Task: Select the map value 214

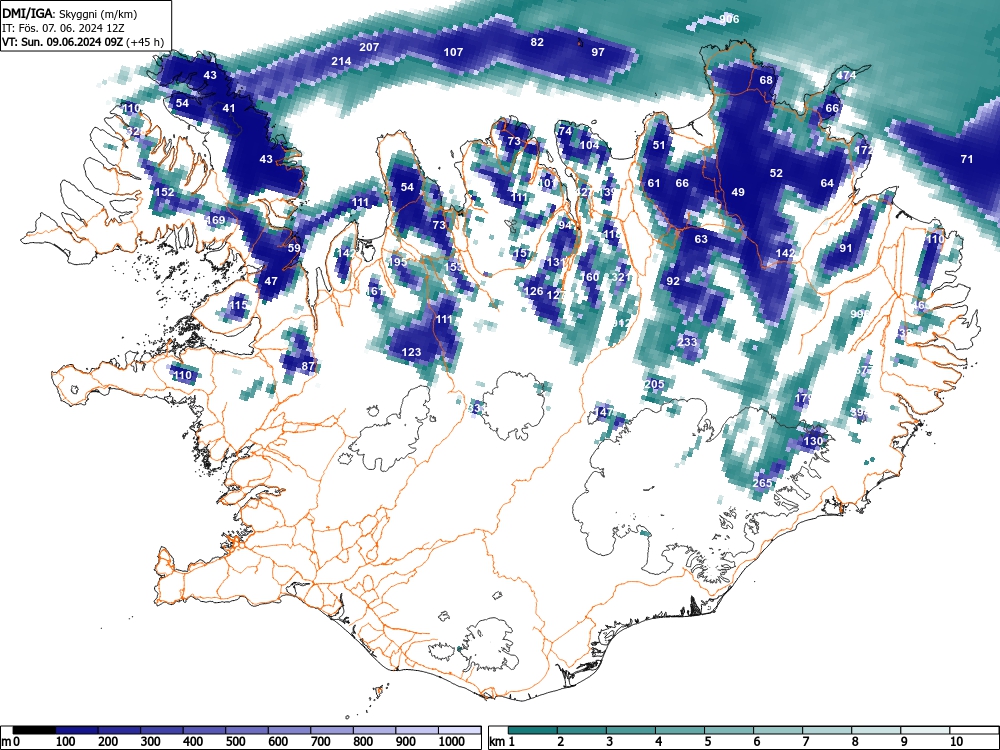Action: tap(341, 61)
